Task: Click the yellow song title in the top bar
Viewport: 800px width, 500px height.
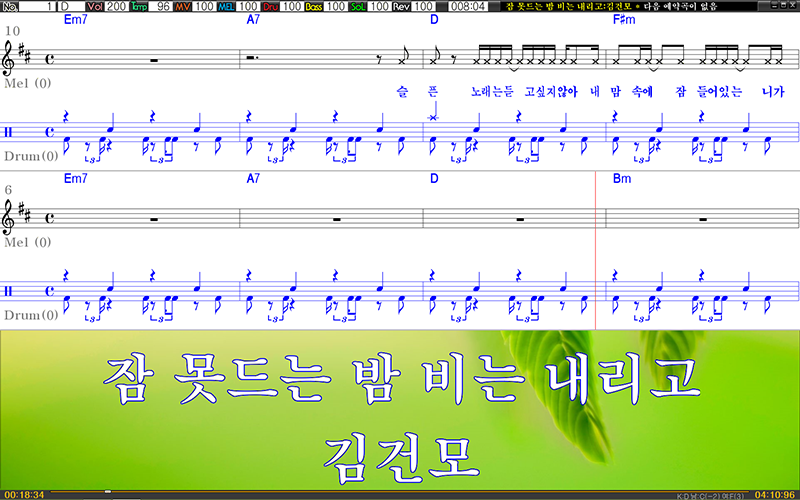Action: (x=568, y=6)
